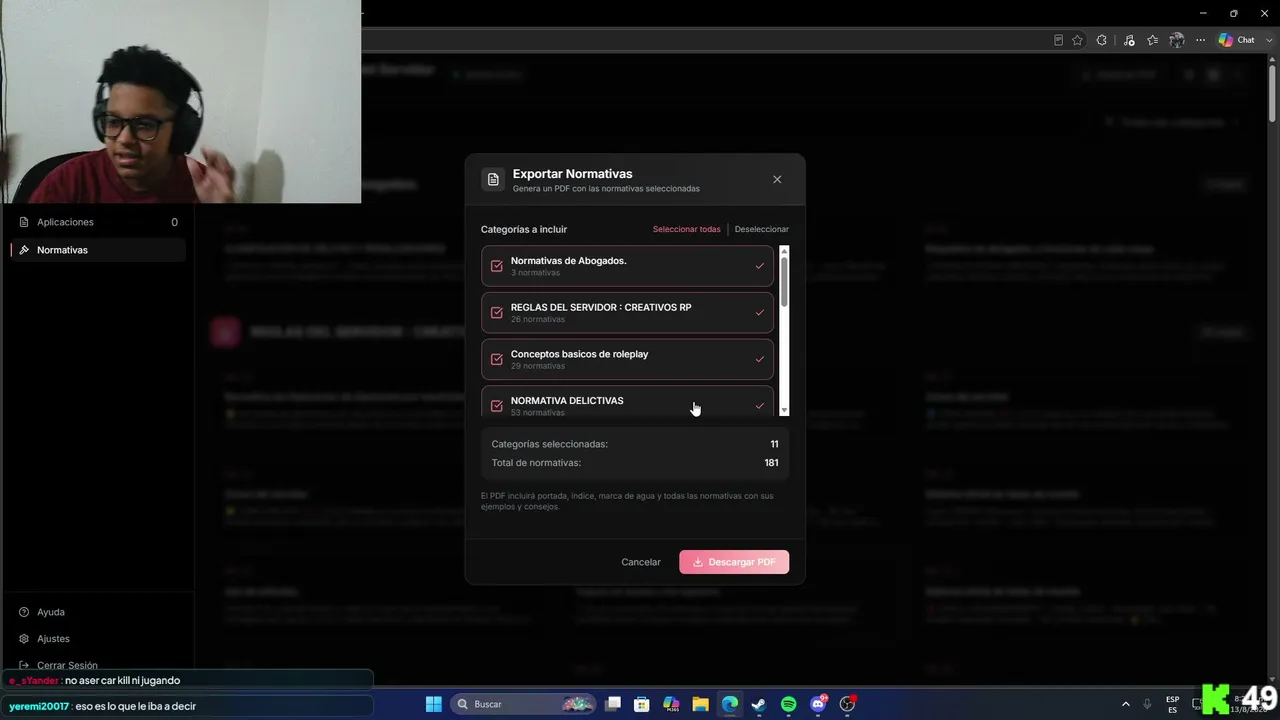Open Discord from the taskbar
This screenshot has height=720, width=1280.
pos(818,704)
